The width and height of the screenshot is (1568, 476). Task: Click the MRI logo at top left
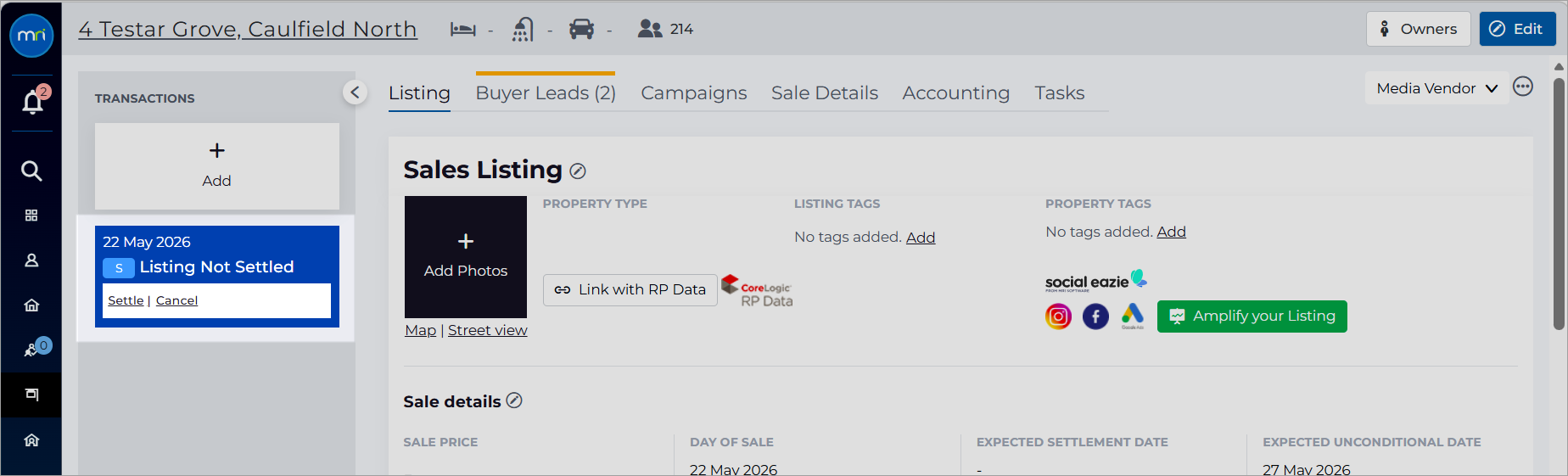pos(31,36)
